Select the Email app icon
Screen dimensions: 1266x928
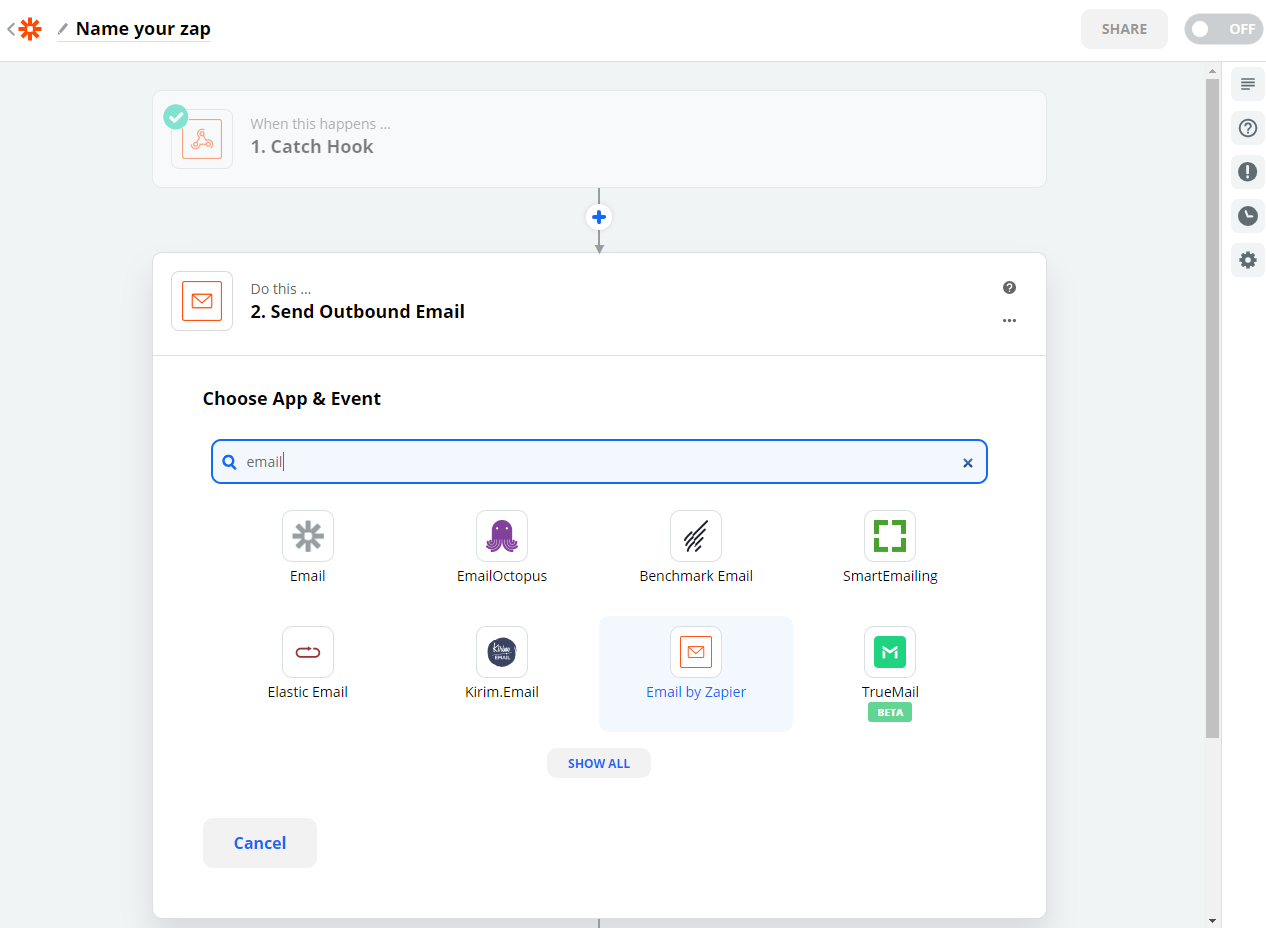coord(308,536)
